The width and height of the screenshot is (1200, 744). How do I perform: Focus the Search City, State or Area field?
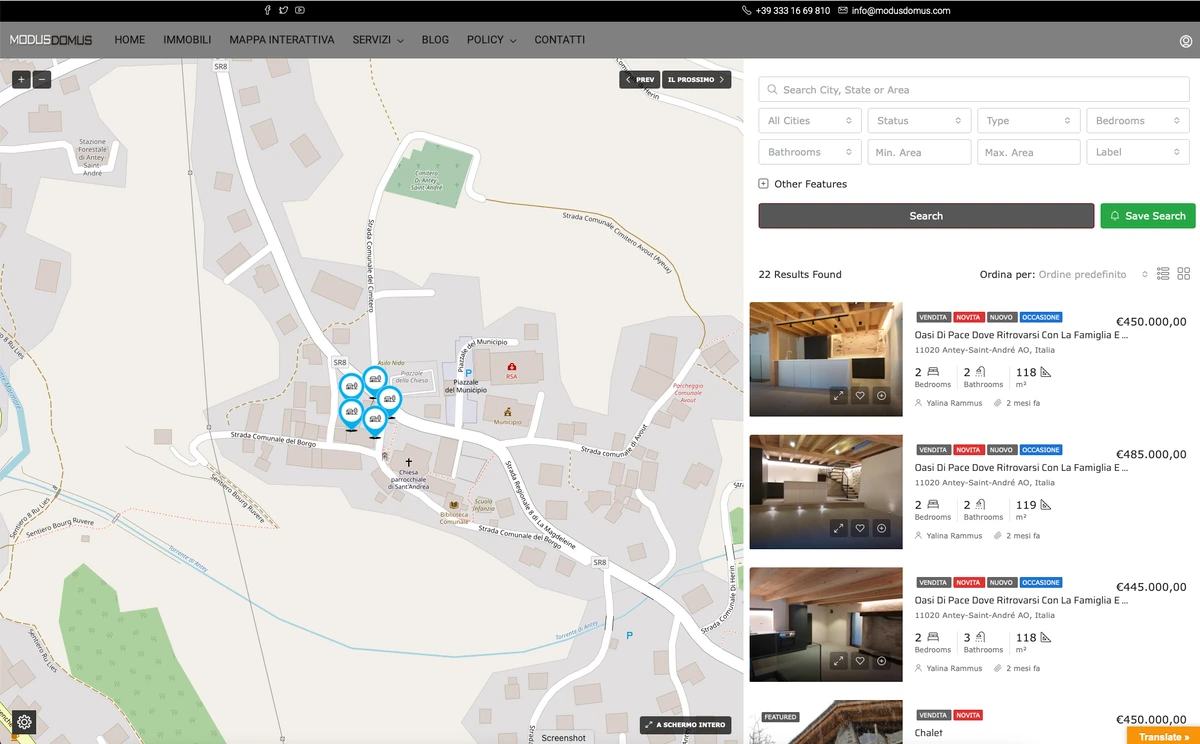[975, 90]
